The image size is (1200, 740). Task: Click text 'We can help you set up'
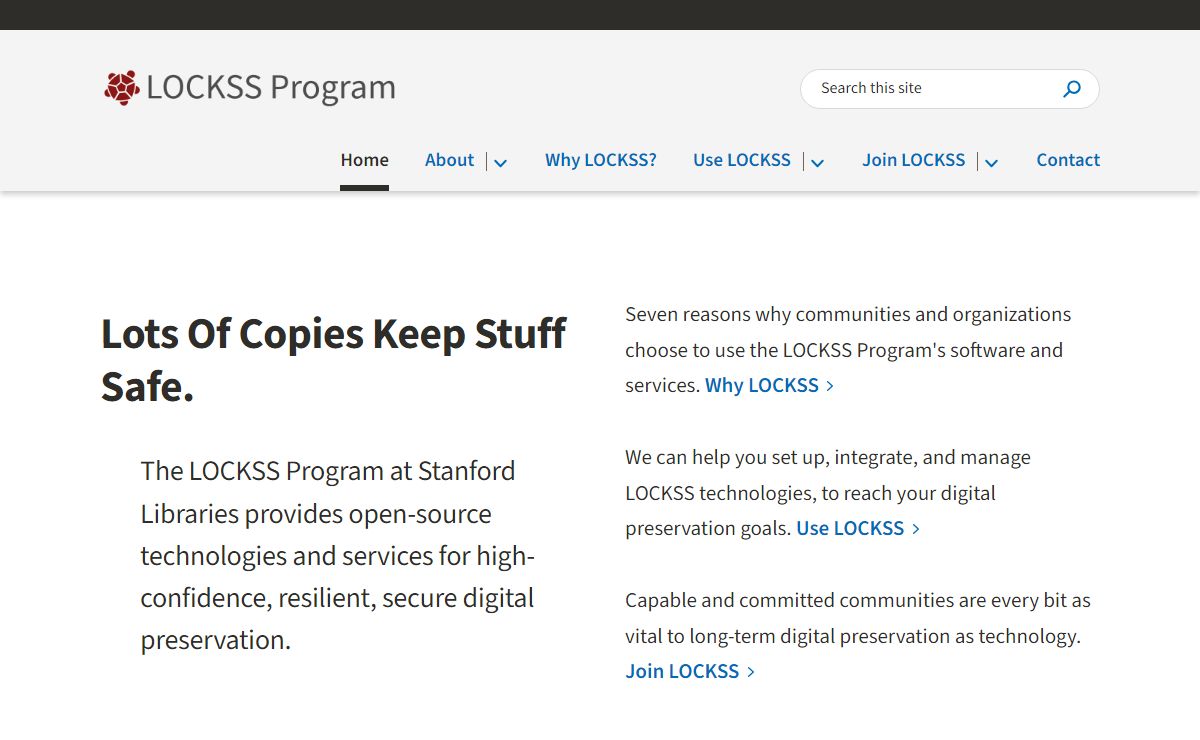coord(727,457)
